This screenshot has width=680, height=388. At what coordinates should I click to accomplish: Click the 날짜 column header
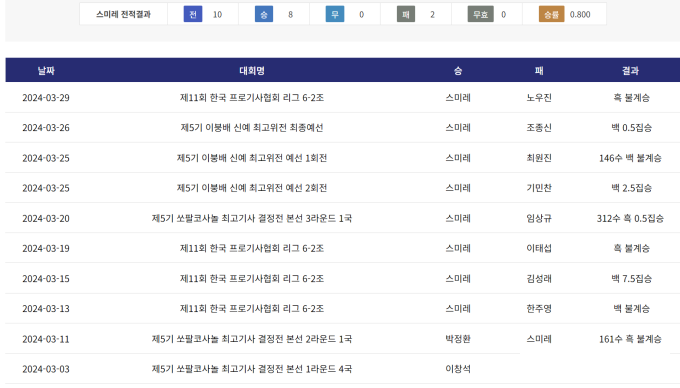pos(46,70)
